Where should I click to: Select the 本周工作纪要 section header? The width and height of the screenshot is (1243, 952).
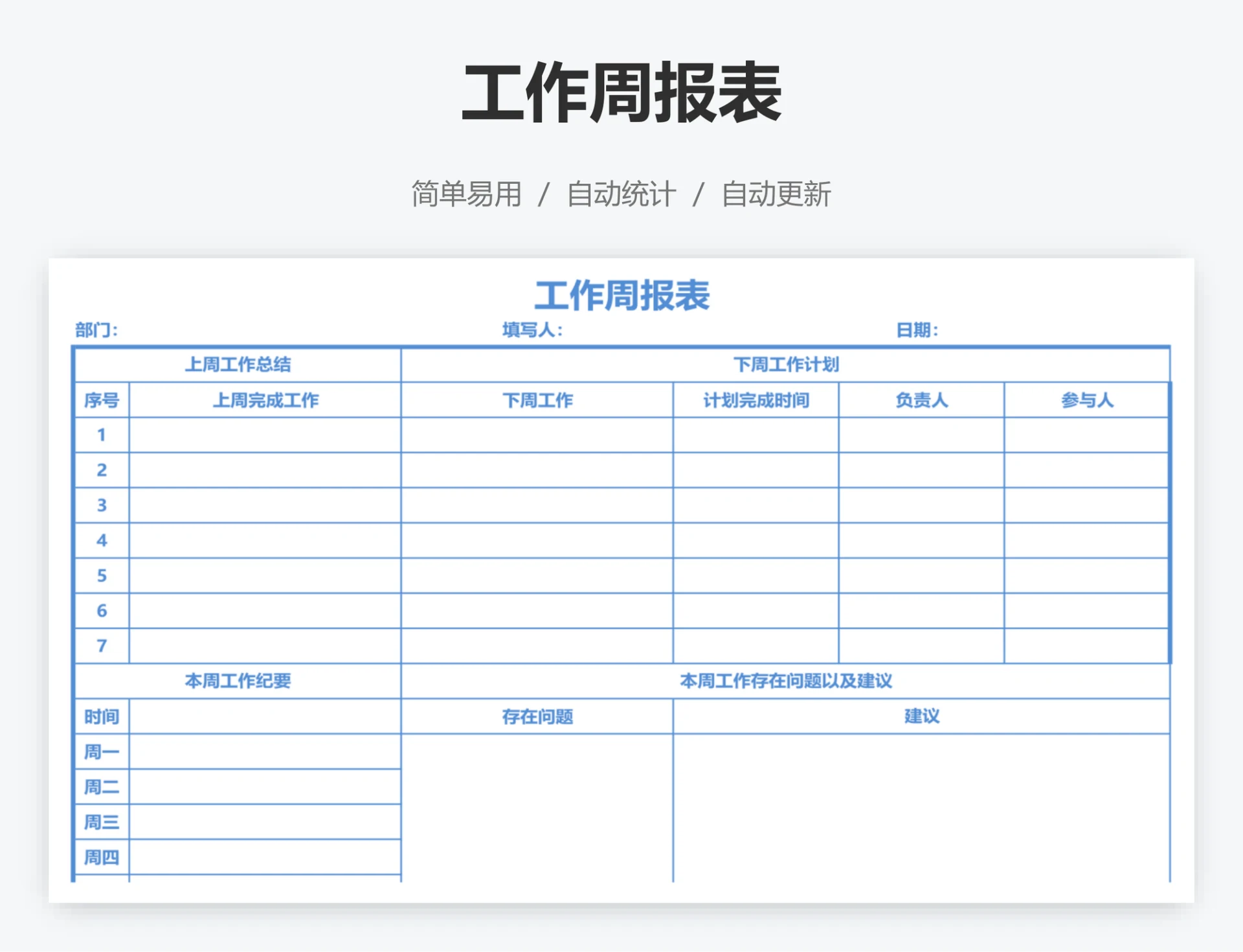pos(238,680)
